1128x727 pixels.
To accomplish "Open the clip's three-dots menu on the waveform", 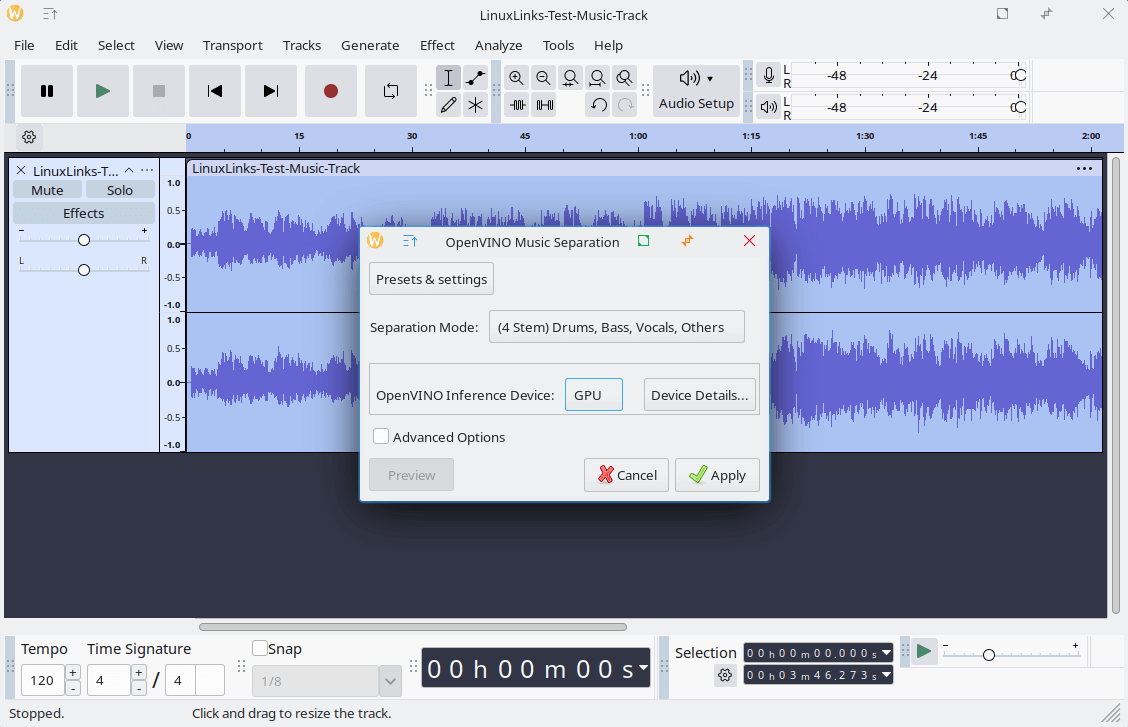I will tap(1084, 168).
